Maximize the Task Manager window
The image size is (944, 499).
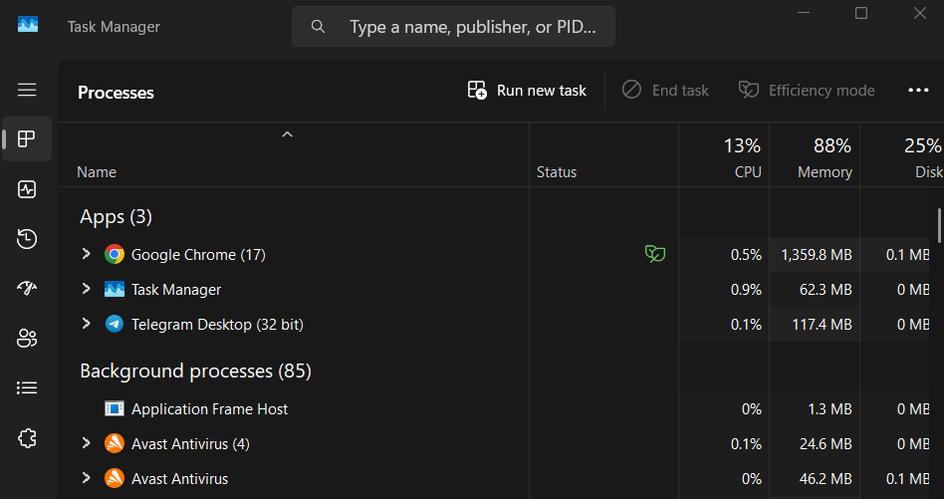point(862,13)
